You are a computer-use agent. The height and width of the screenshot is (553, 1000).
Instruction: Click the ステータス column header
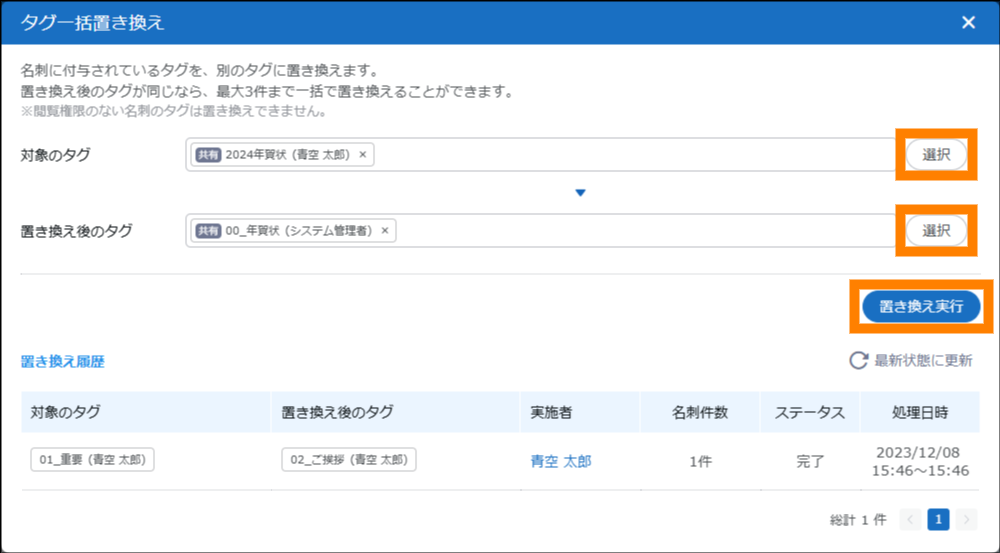[x=810, y=412]
